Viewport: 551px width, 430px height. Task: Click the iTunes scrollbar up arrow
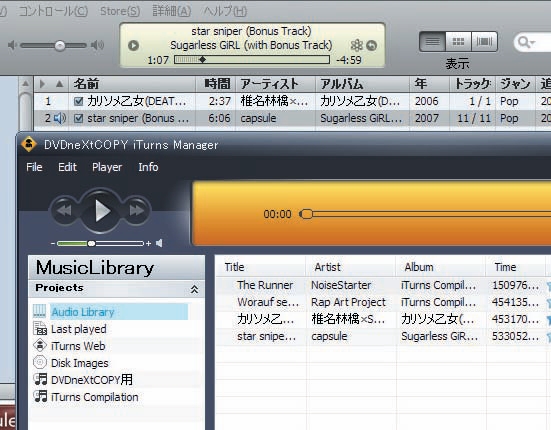pyautogui.click(x=25, y=84)
